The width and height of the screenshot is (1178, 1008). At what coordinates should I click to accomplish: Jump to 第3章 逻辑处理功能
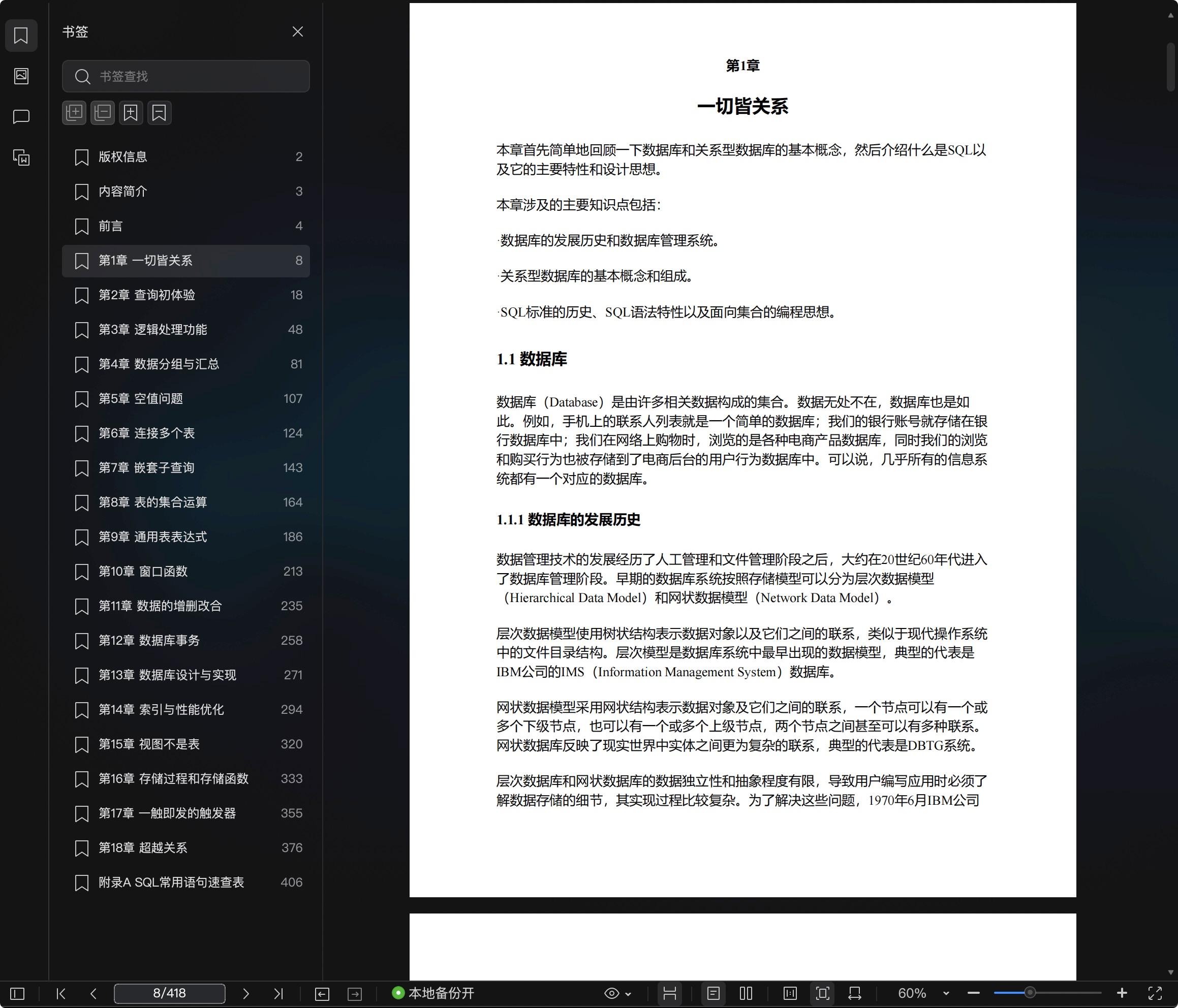click(186, 330)
